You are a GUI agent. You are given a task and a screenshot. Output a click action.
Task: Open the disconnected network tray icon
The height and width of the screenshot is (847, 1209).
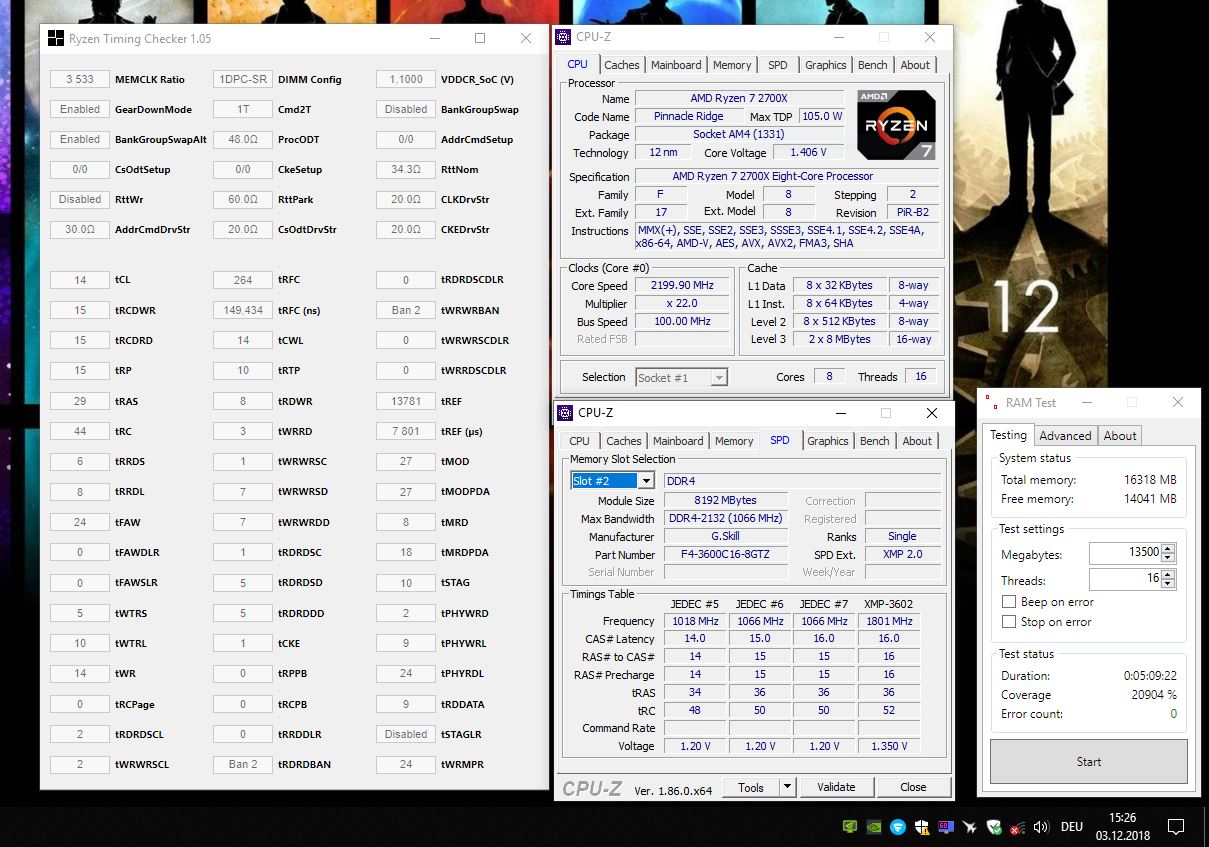[1017, 827]
